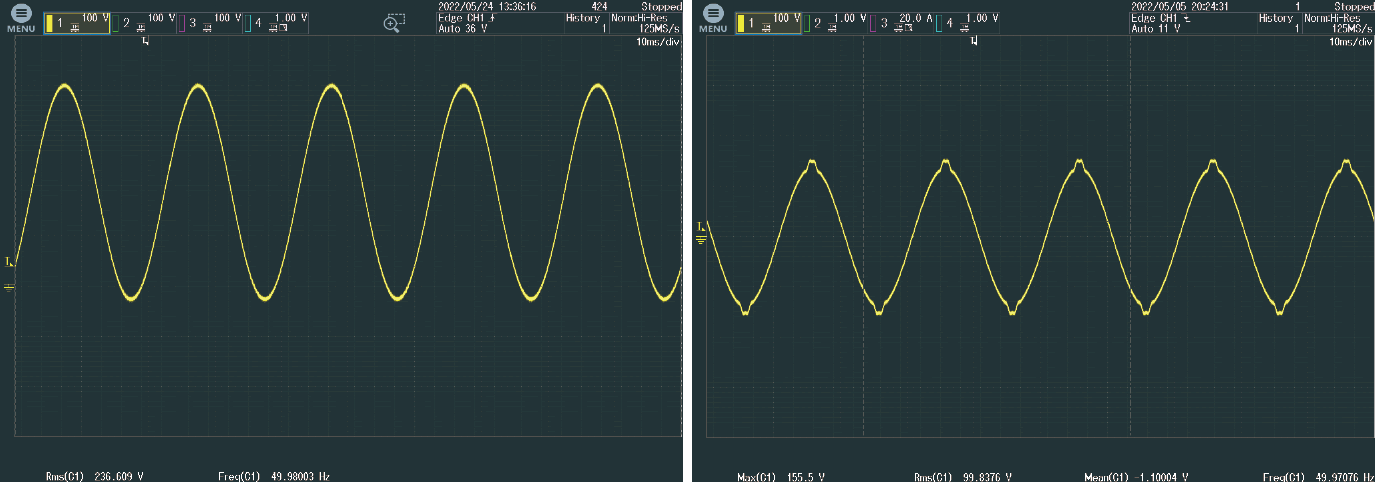Click the zoom magnifier icon
This screenshot has width=1375, height=482.
point(394,22)
